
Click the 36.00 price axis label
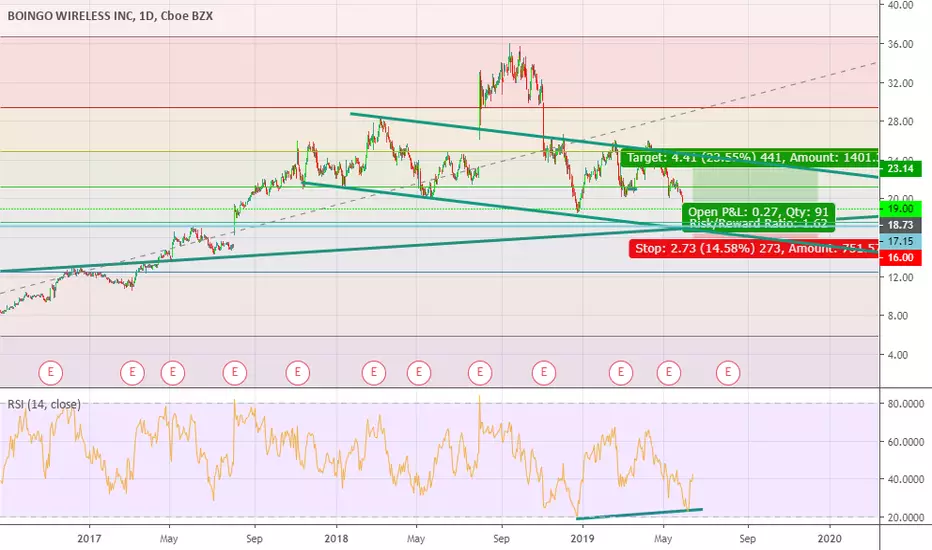point(900,44)
